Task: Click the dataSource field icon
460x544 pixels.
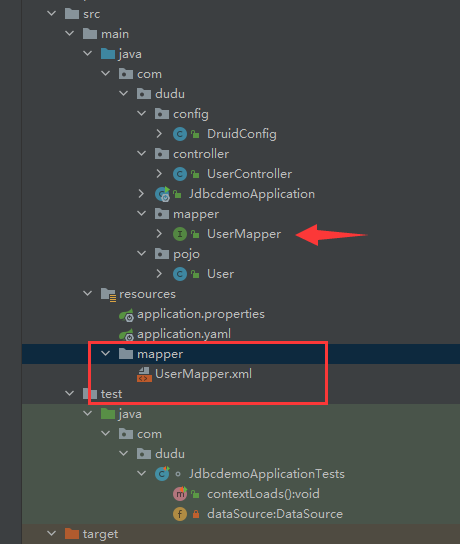Action: click(180, 514)
